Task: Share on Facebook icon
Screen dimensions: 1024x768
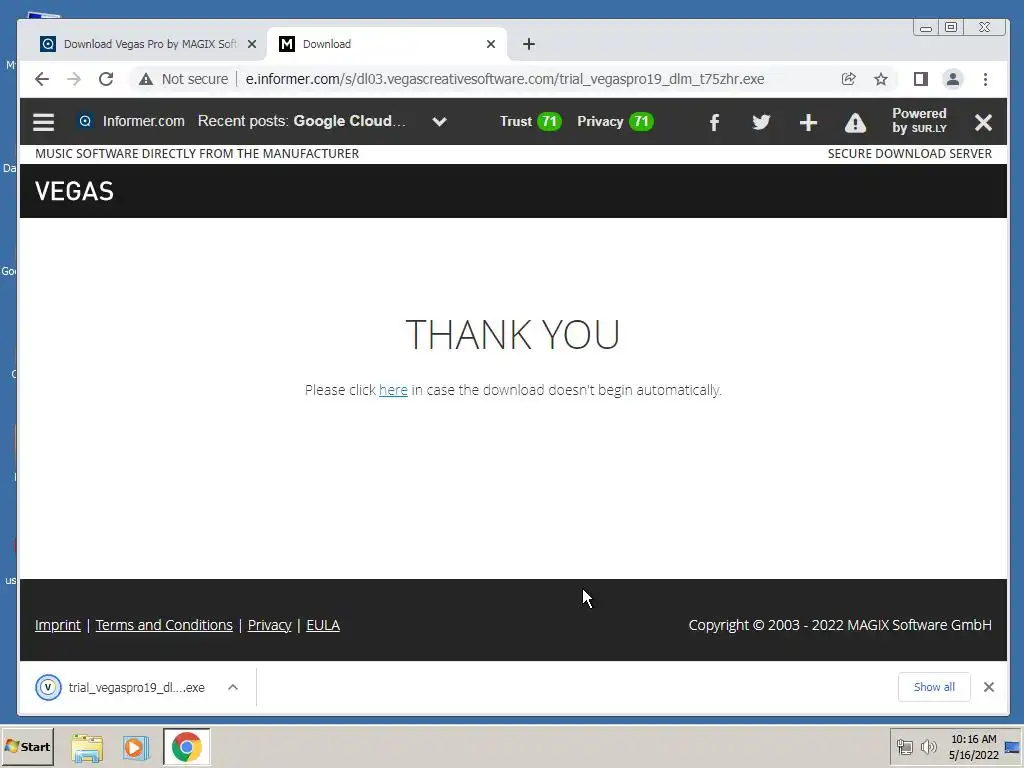Action: pos(714,122)
